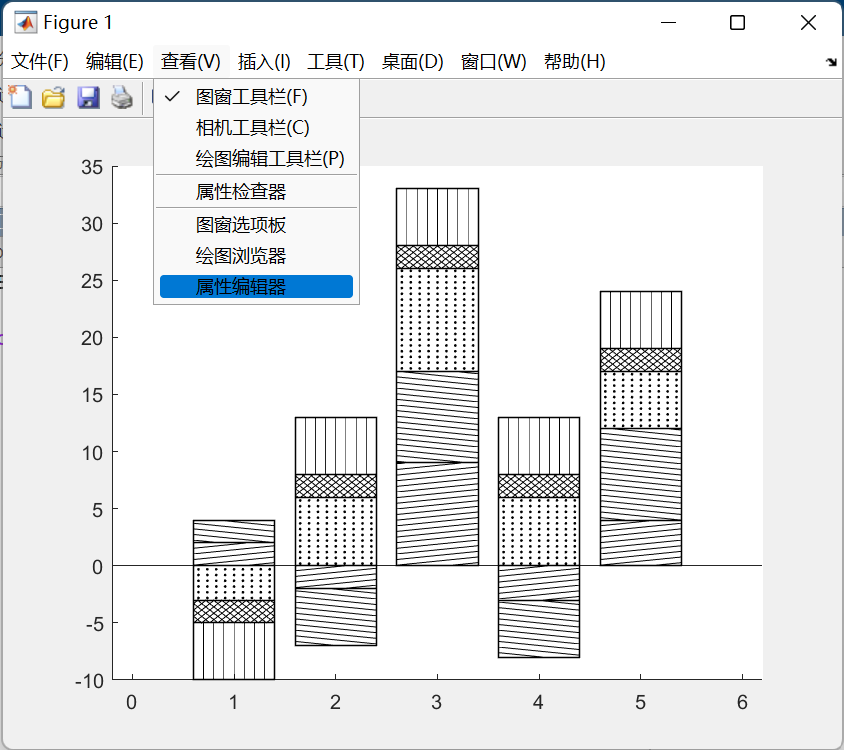The width and height of the screenshot is (844, 750).
Task: Click the stacked bar at x=5
Action: (x=641, y=429)
